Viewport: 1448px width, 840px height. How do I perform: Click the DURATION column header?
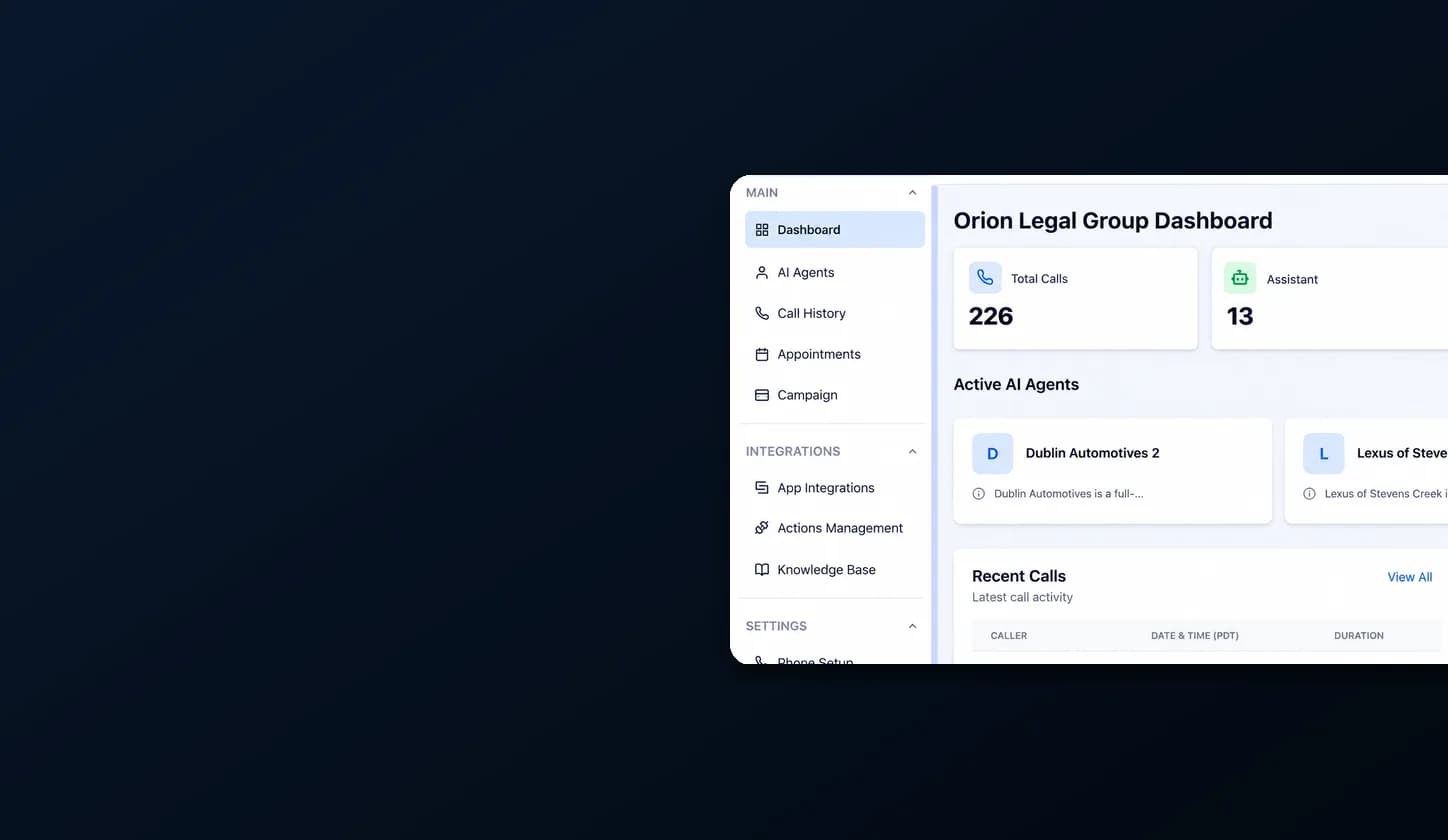[x=1358, y=636]
